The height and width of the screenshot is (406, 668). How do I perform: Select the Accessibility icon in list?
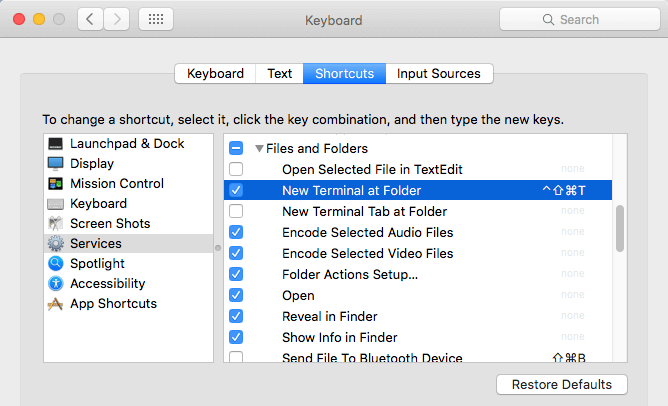(x=55, y=283)
